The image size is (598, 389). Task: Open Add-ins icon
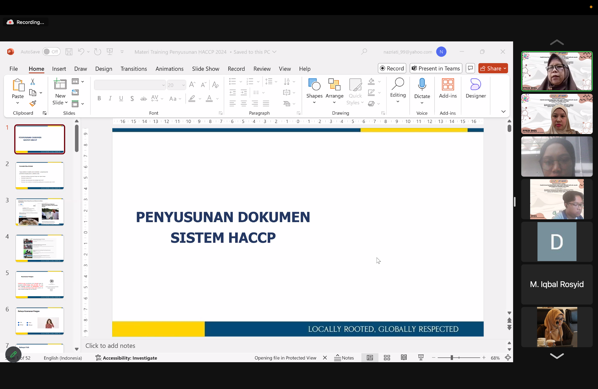click(x=448, y=88)
